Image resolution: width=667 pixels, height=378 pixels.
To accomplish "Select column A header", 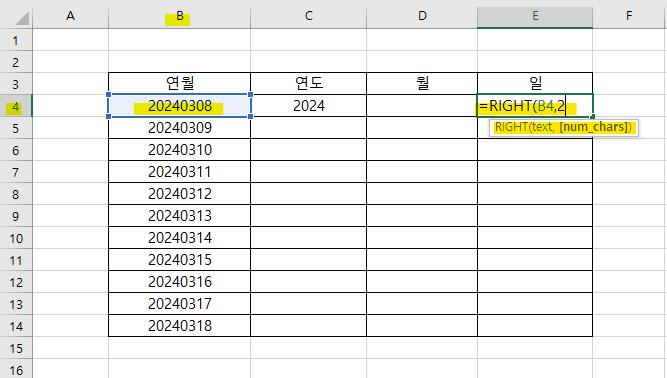I will [x=71, y=17].
